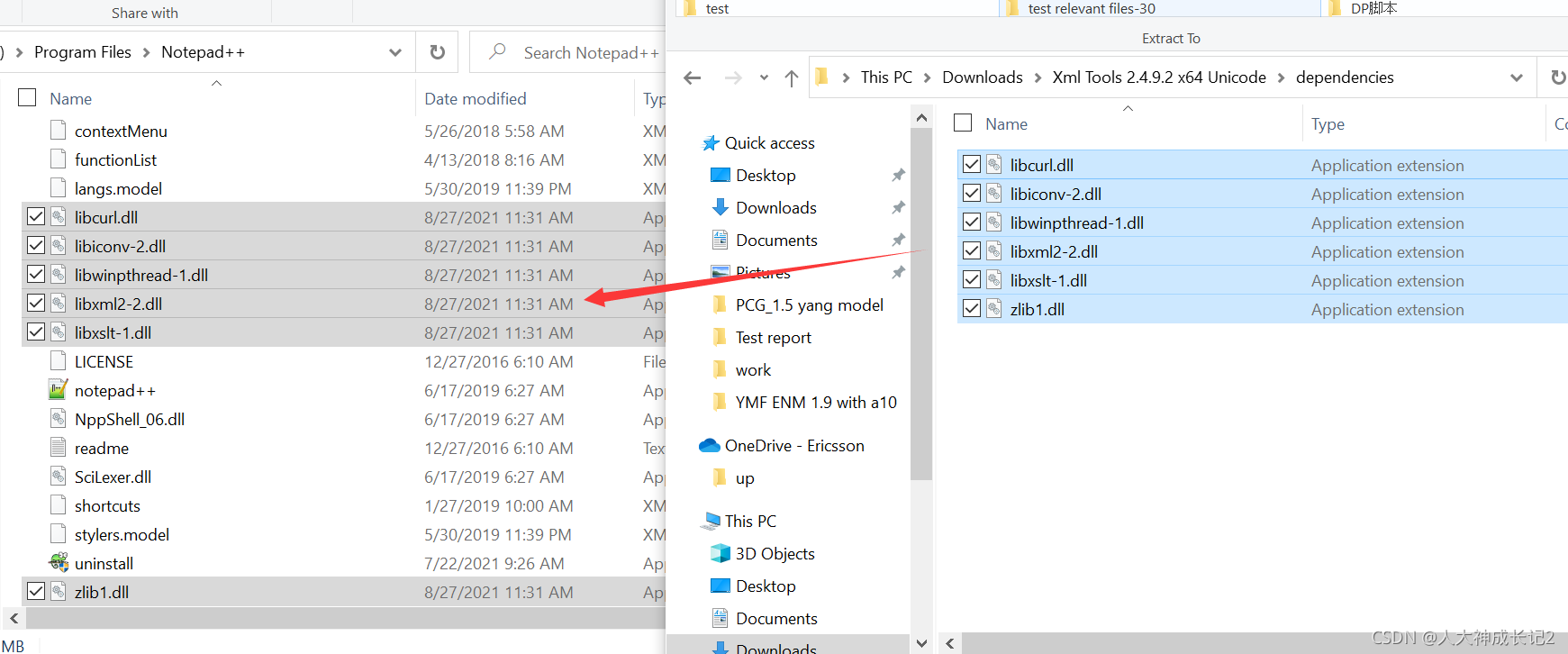
Task: Go back in right Explorer window
Action: 693,77
